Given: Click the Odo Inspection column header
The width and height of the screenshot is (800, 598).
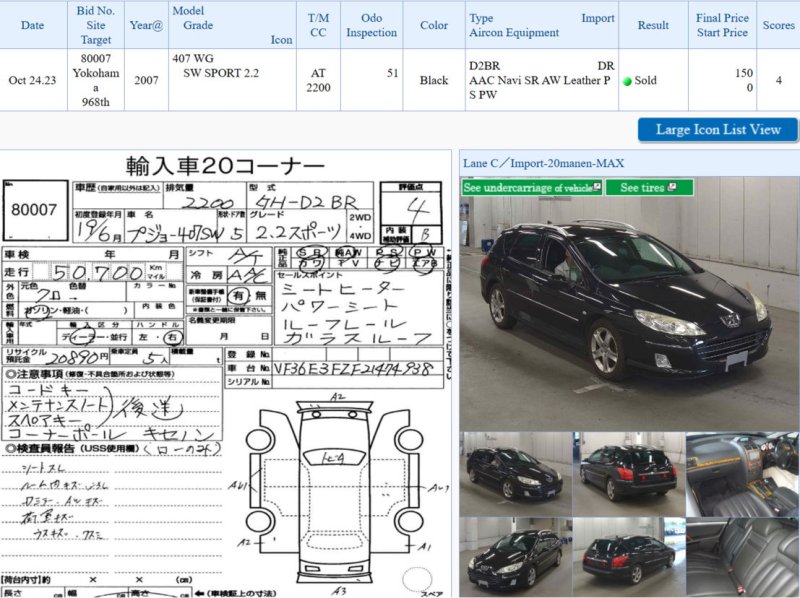Looking at the screenshot, I should coord(371,25).
